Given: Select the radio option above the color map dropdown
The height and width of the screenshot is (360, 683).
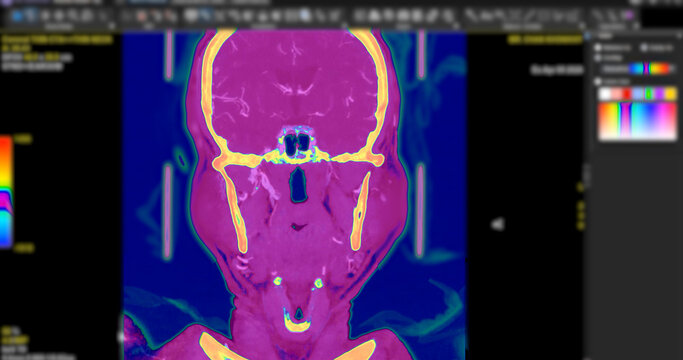Looking at the screenshot, I should pos(598,57).
